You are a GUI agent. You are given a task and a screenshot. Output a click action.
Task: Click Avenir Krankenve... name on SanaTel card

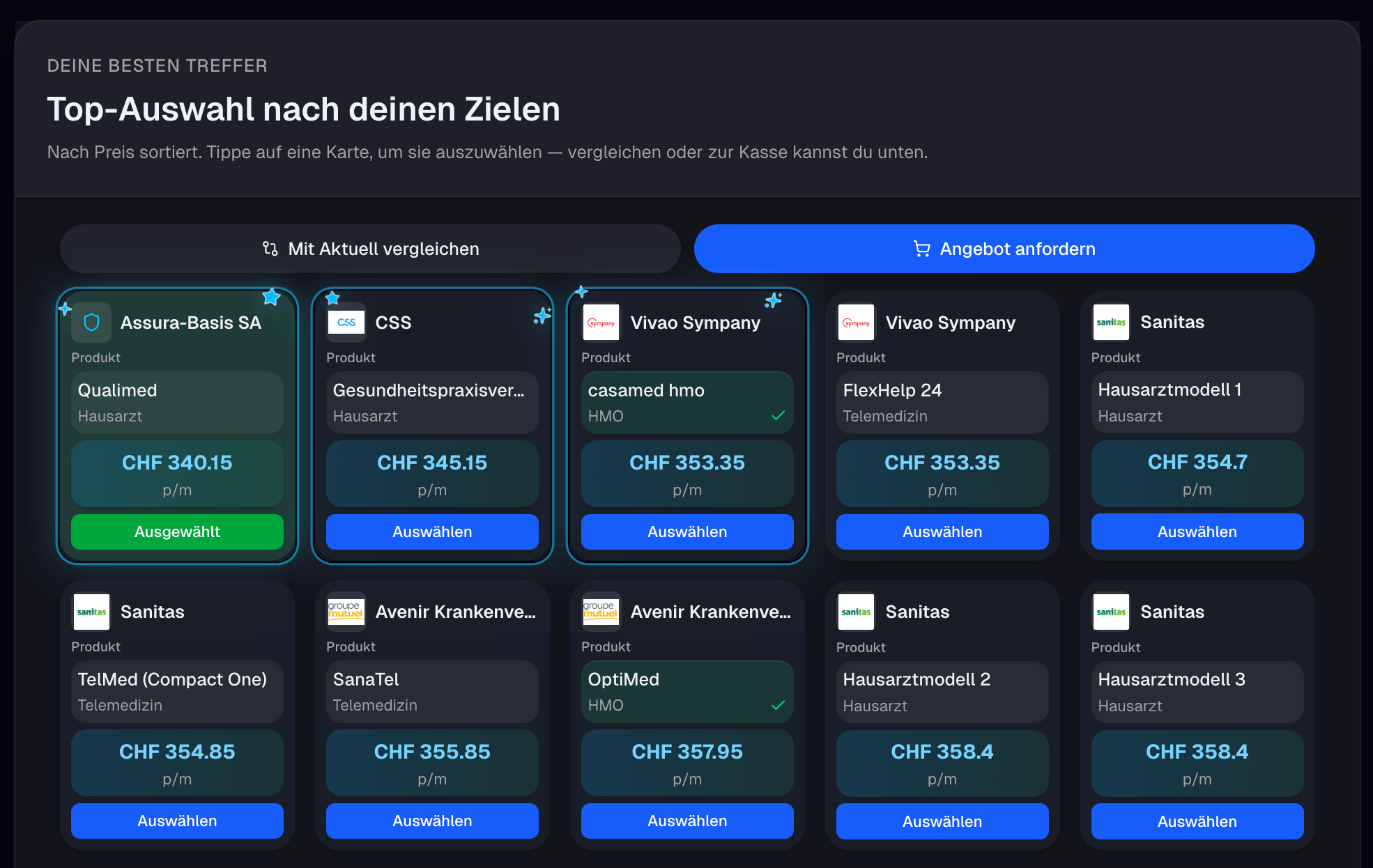coord(456,612)
